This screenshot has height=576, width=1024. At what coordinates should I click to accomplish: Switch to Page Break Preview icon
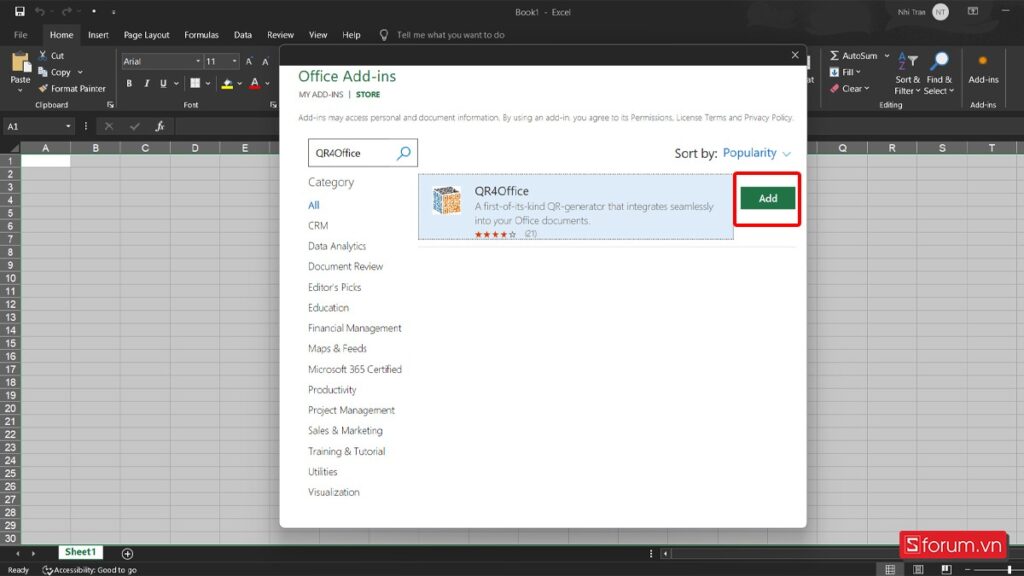(x=946, y=569)
